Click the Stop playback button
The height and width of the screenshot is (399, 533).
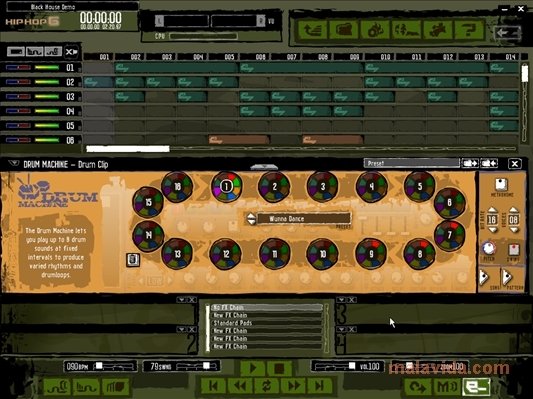click(279, 368)
